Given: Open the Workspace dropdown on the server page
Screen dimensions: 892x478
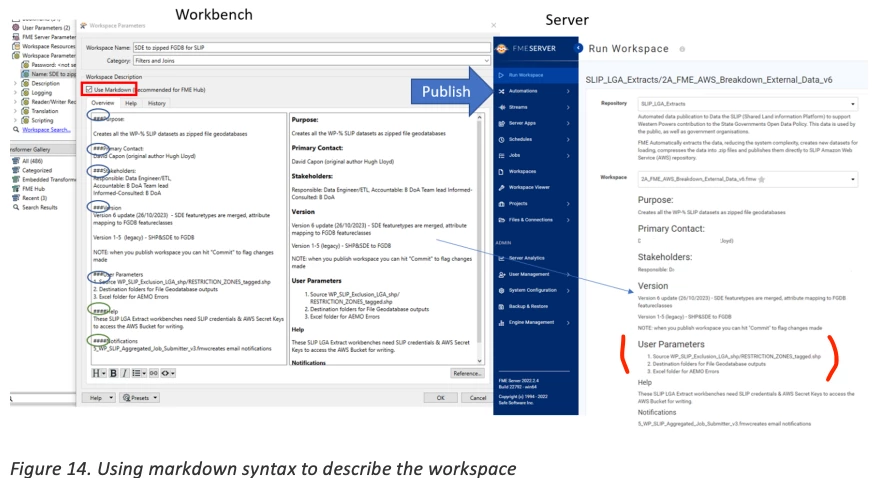Looking at the screenshot, I should (x=748, y=179).
